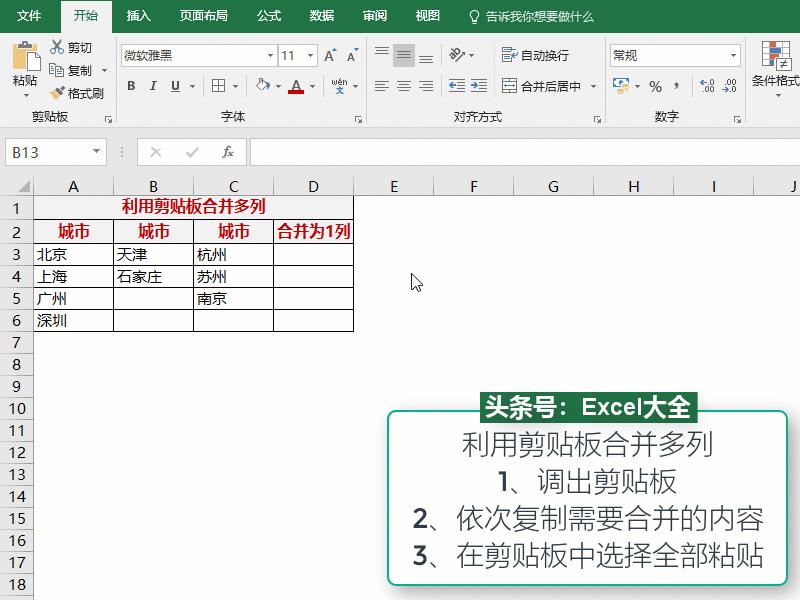The image size is (800, 600).
Task: Open the 数据 ribbon tab
Action: pyautogui.click(x=324, y=15)
